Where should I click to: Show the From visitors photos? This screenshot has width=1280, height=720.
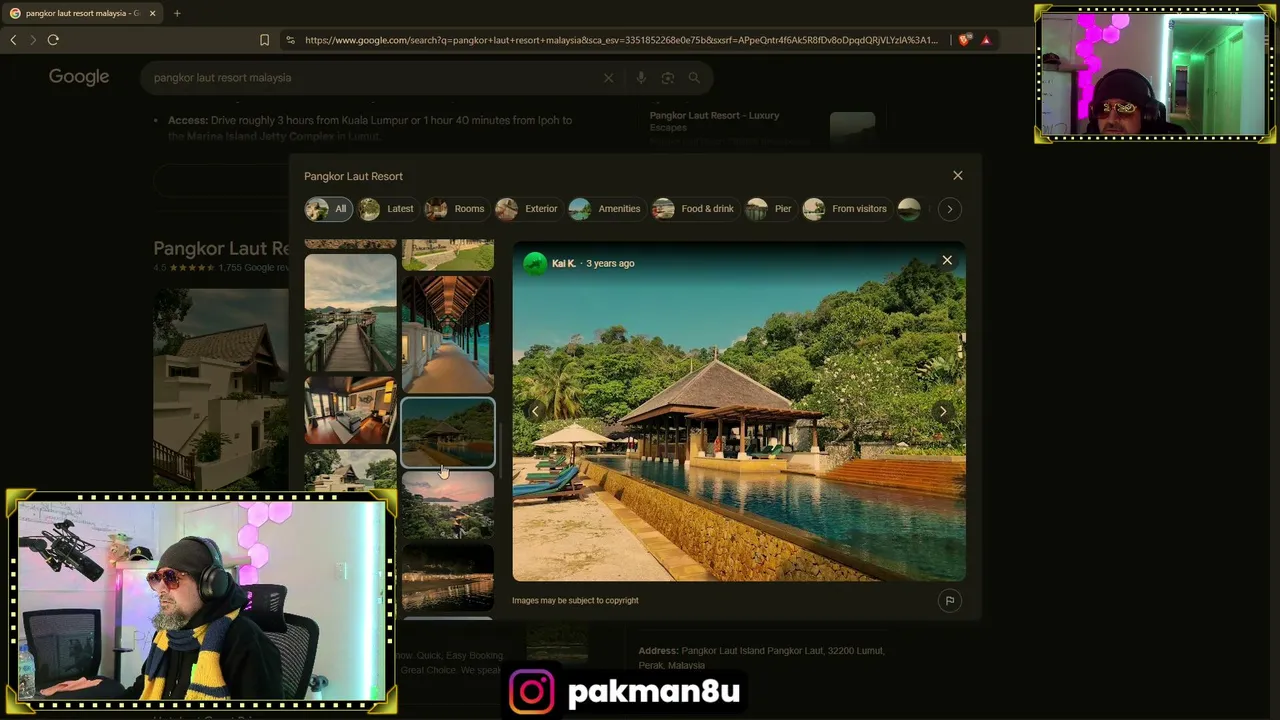click(846, 209)
